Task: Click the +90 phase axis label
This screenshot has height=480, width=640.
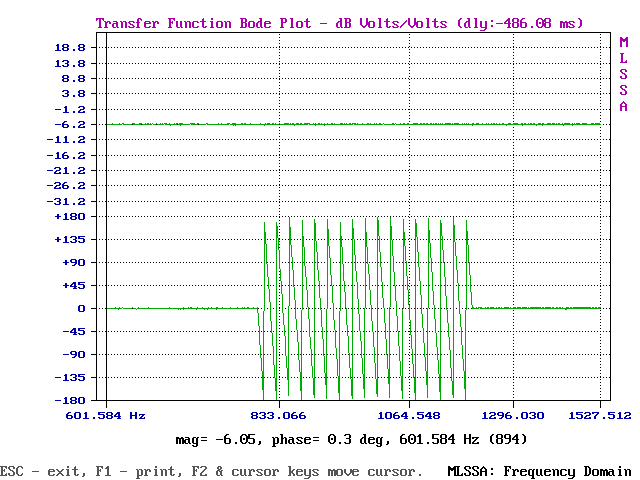Action: click(73, 262)
